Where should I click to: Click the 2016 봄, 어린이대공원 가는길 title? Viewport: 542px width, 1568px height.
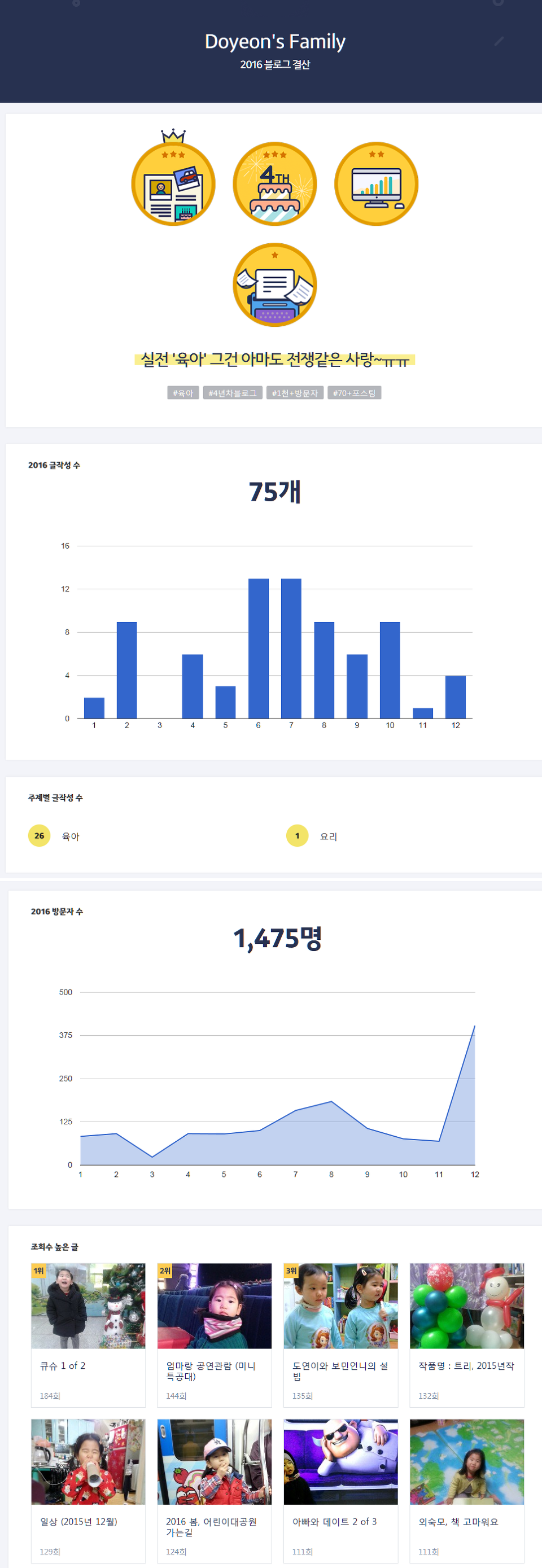click(x=211, y=1527)
